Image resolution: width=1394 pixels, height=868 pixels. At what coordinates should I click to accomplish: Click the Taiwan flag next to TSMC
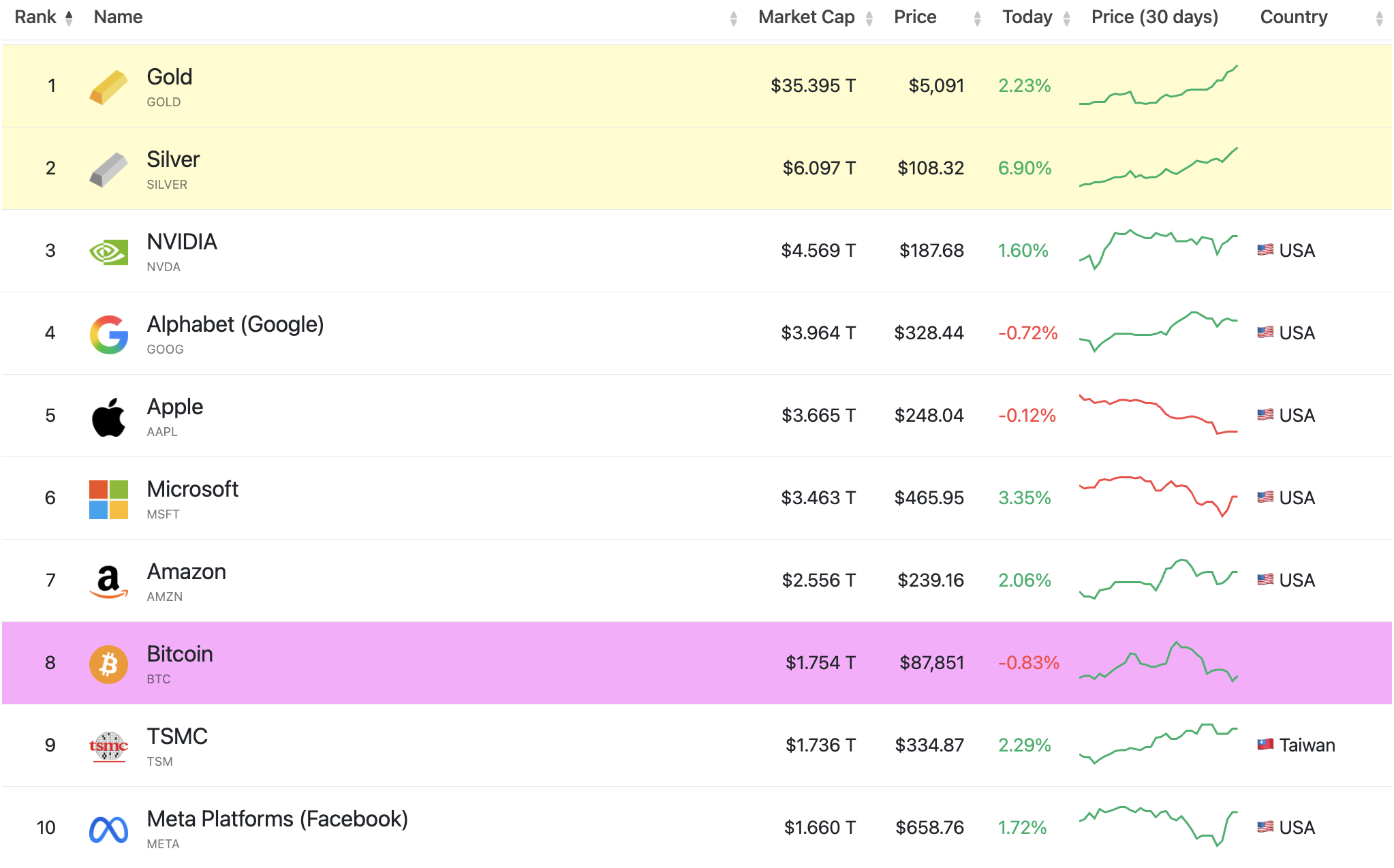[1265, 745]
